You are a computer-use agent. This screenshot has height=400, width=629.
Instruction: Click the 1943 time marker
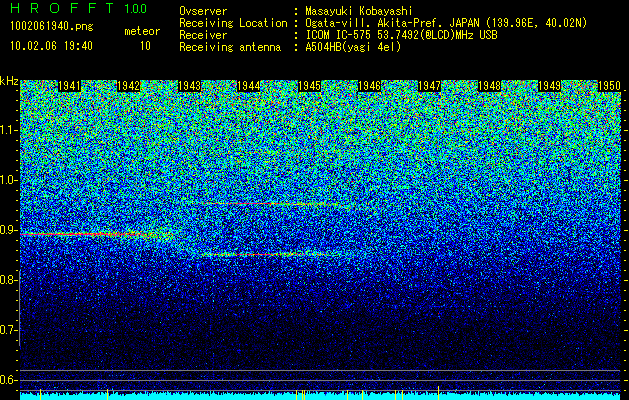pyautogui.click(x=189, y=86)
